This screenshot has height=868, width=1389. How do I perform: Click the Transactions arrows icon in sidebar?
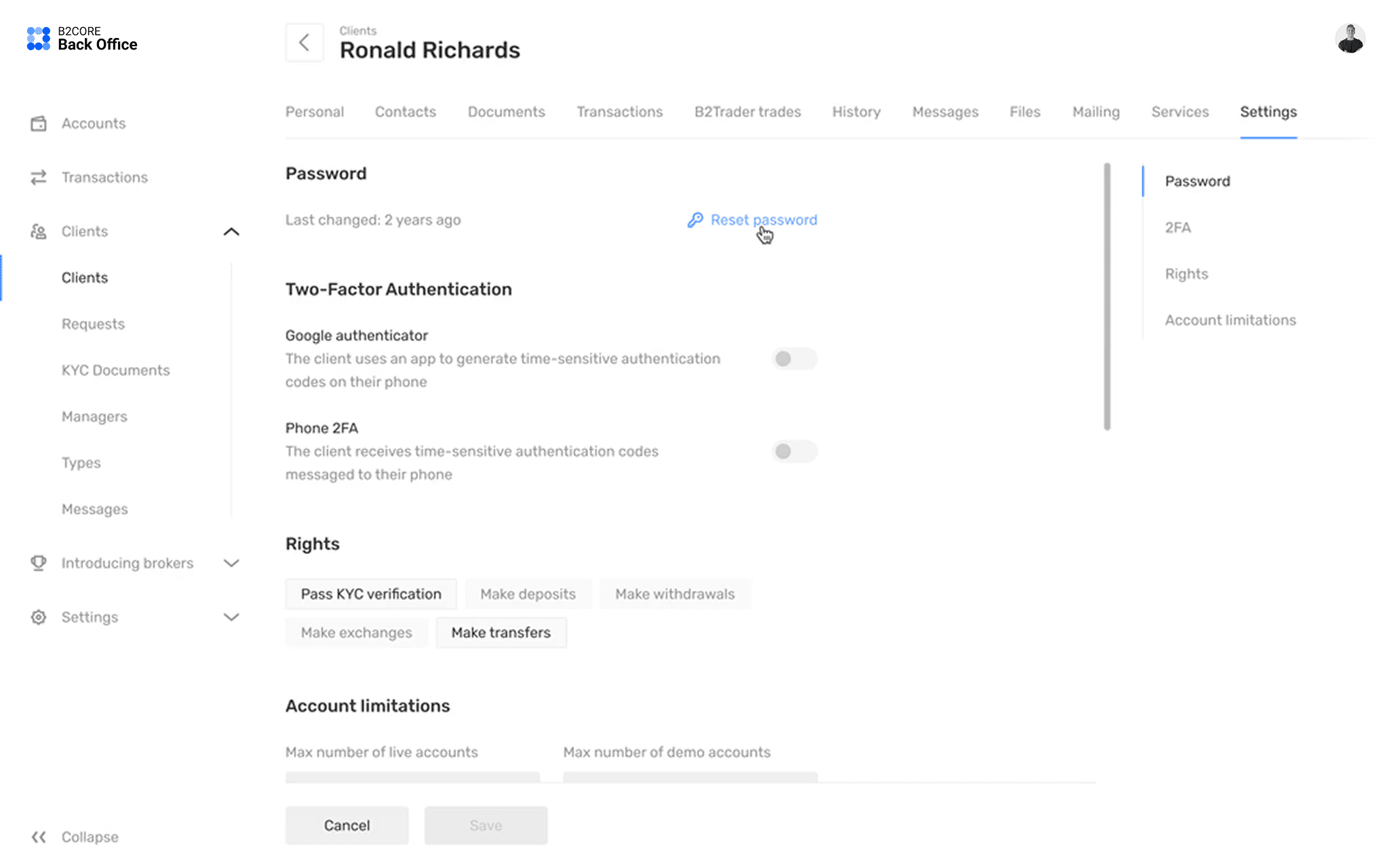[x=39, y=177]
